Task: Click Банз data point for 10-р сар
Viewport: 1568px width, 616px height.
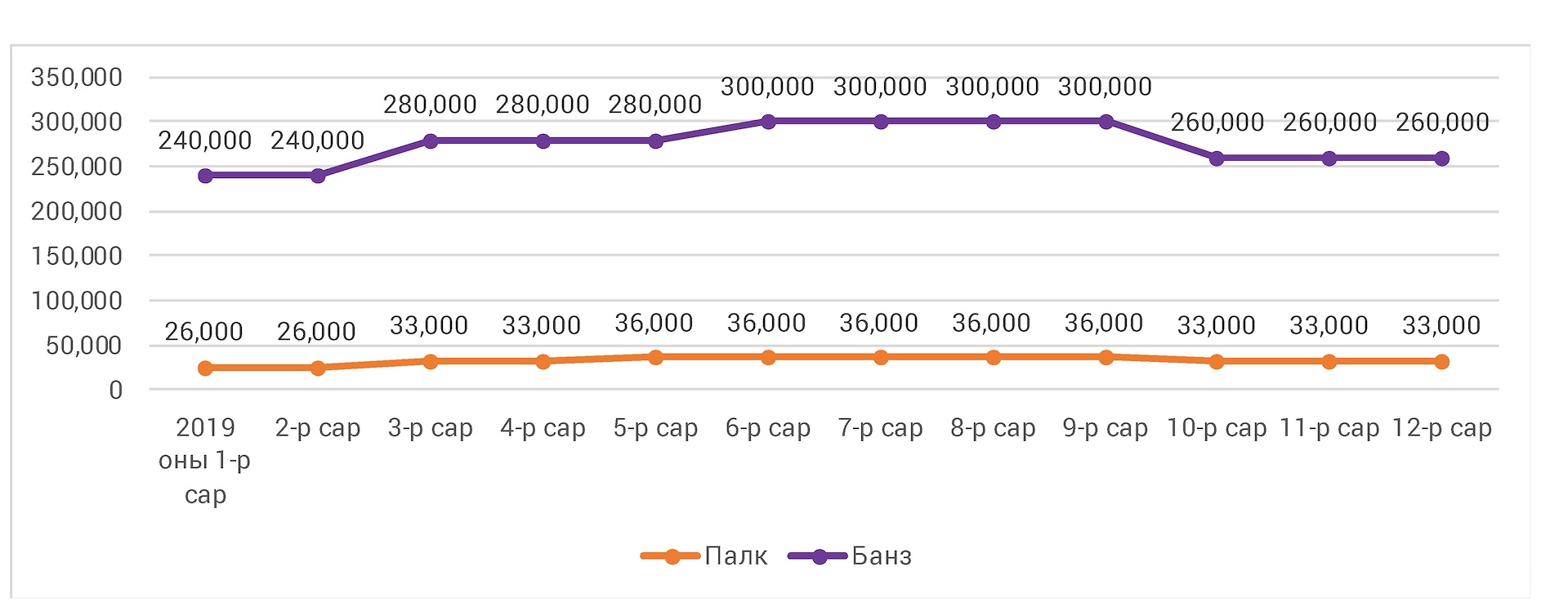Action: (x=1217, y=158)
